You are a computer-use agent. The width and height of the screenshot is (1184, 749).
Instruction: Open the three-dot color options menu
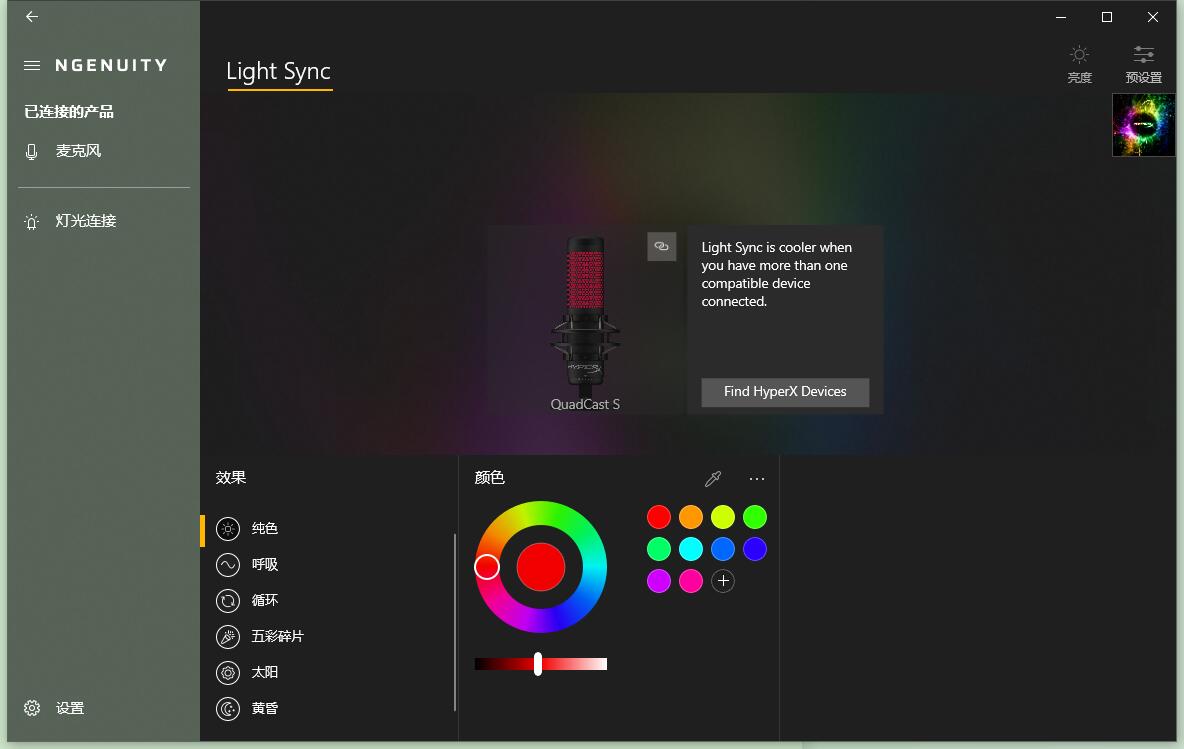[757, 479]
